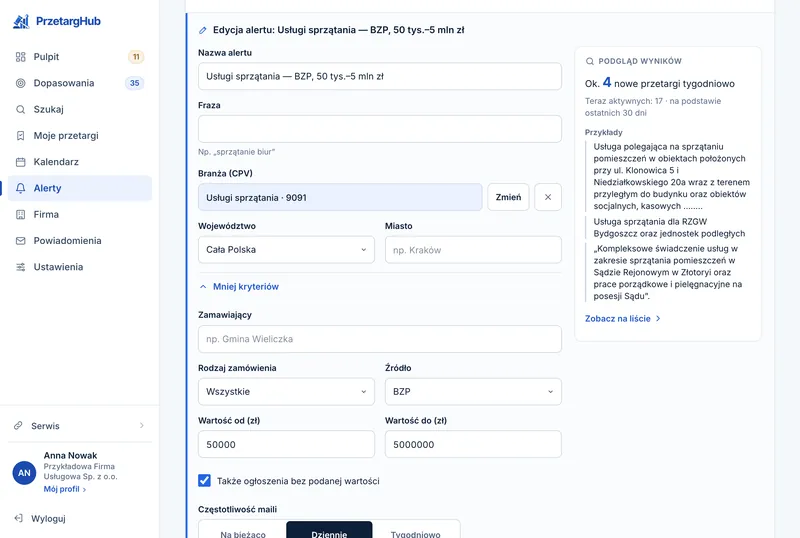
Task: Open Ustawienia menu item
Action: [80, 267]
